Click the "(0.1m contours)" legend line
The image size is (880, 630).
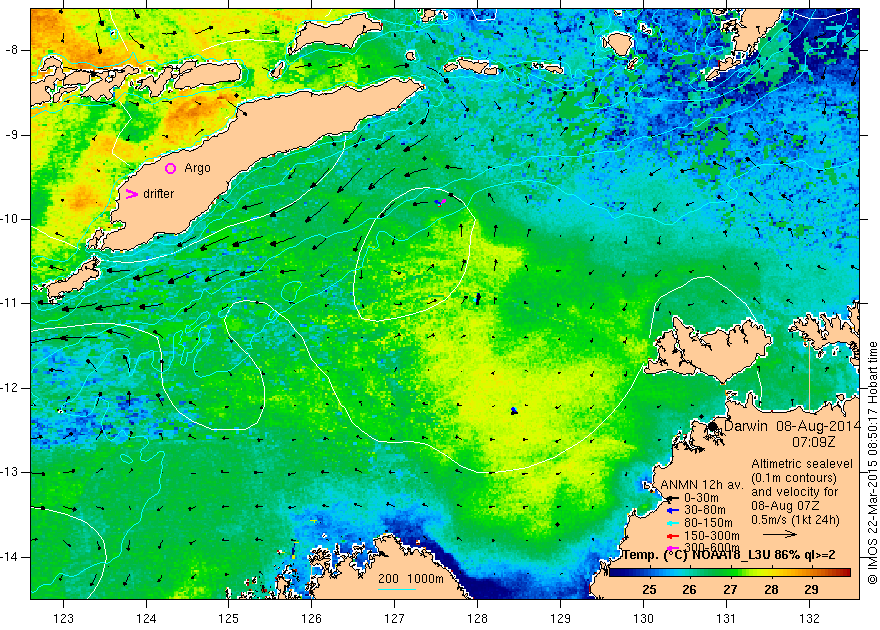pyautogui.click(x=794, y=478)
